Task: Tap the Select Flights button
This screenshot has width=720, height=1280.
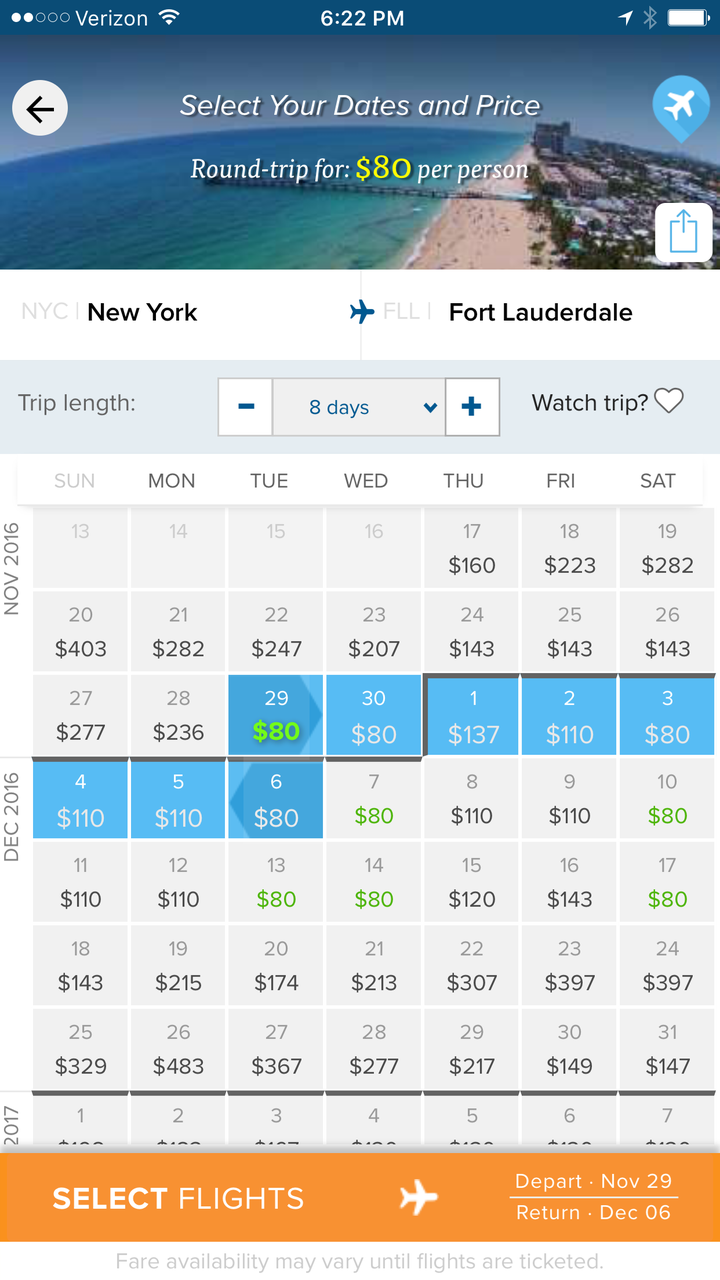Action: click(x=178, y=1198)
